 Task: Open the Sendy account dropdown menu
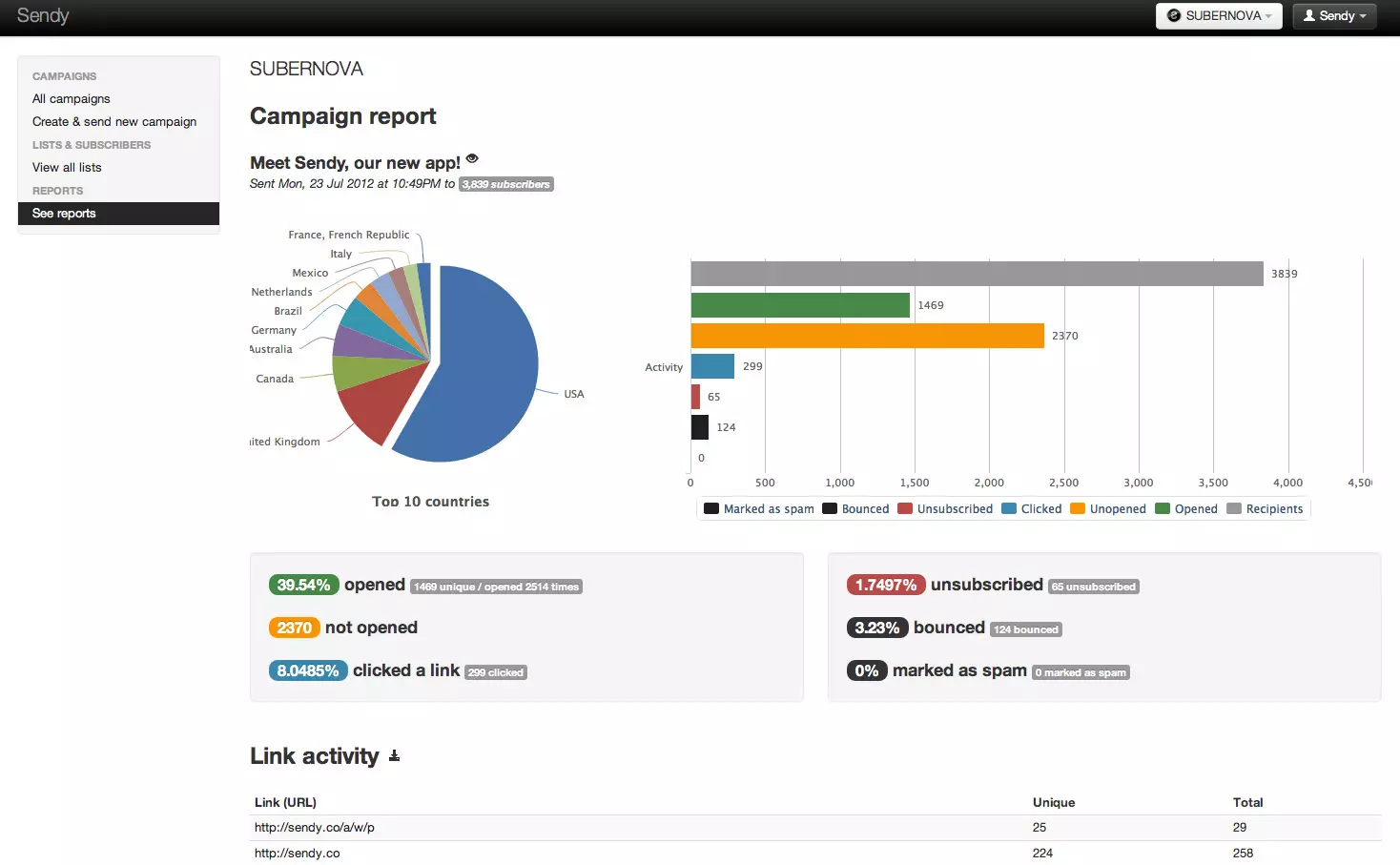point(1334,16)
